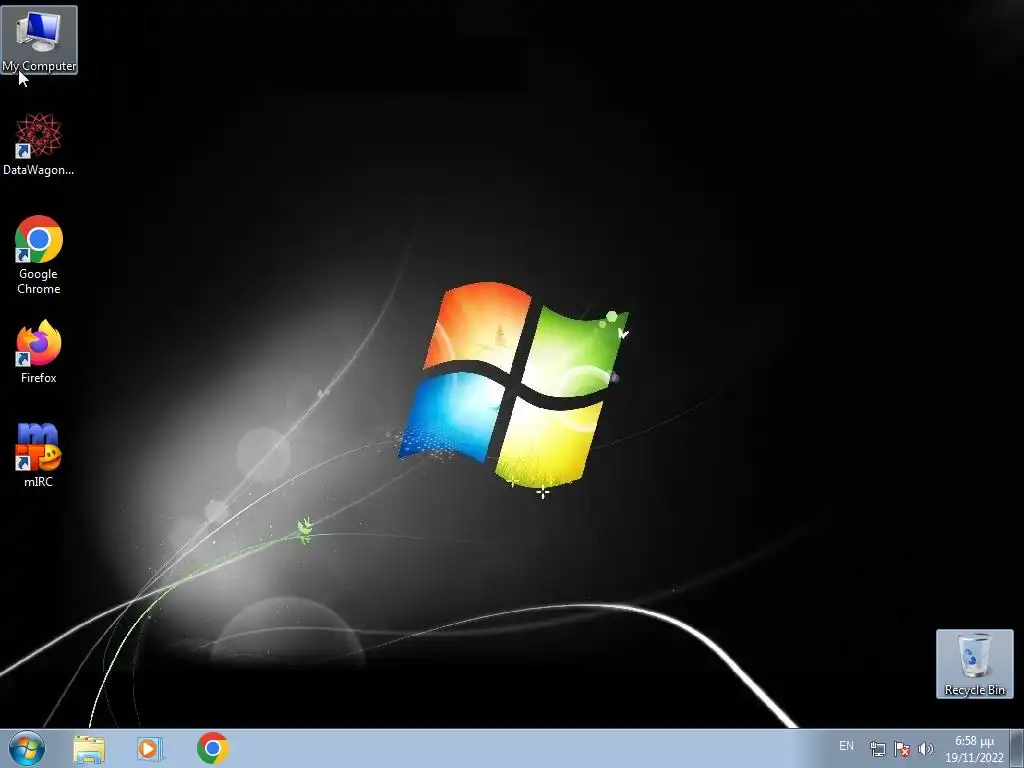Select the Google Chrome desktop shortcut
Screen dimensions: 1024x768
(x=39, y=255)
